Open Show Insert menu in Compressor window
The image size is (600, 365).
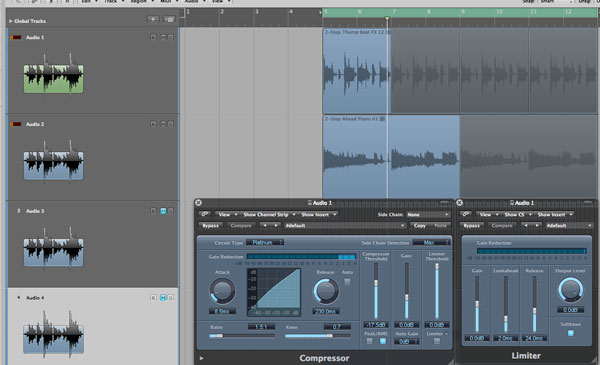tap(318, 215)
